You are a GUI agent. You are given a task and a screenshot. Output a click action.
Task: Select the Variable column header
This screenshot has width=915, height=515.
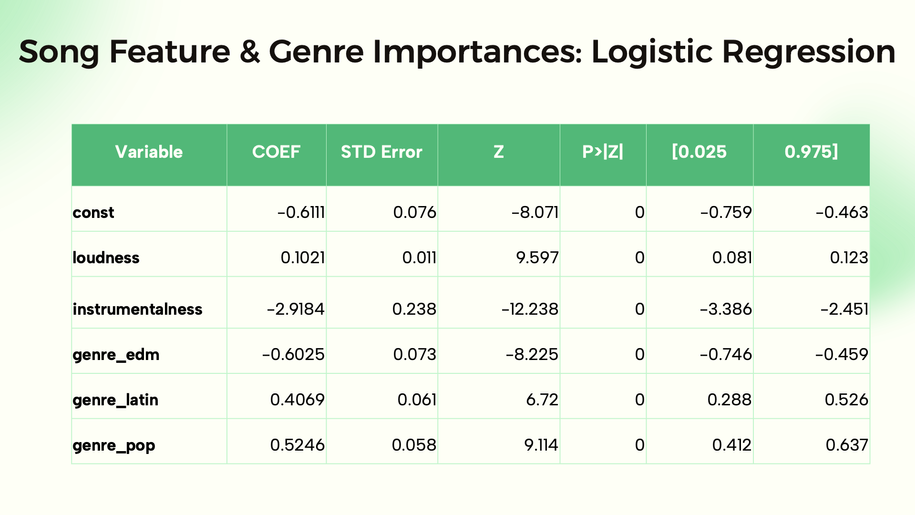(x=148, y=153)
